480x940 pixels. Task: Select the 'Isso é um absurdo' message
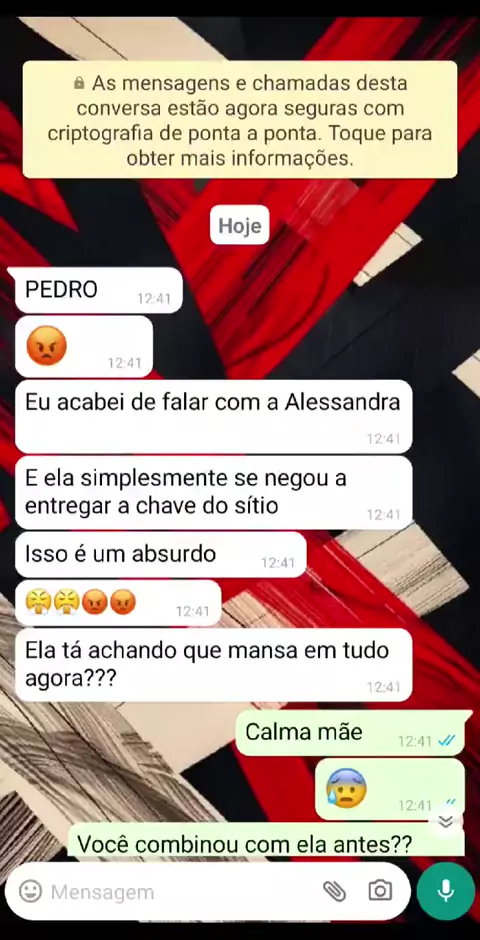(x=161, y=555)
